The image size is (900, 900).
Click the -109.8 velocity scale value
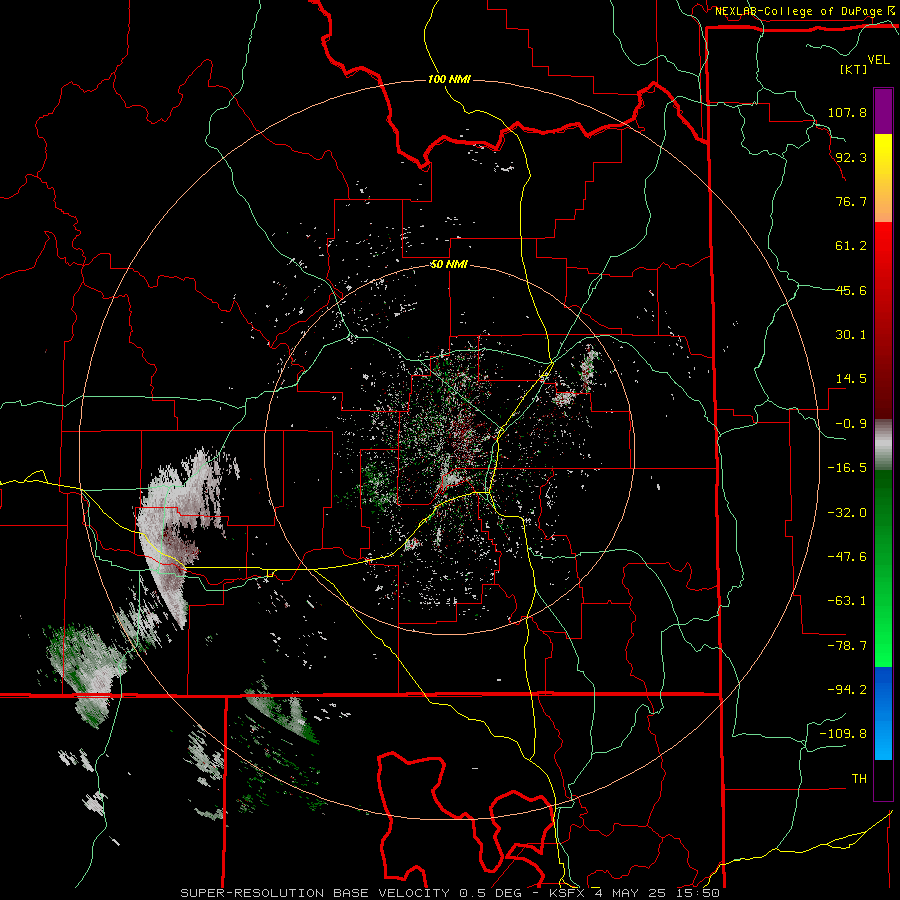[843, 734]
